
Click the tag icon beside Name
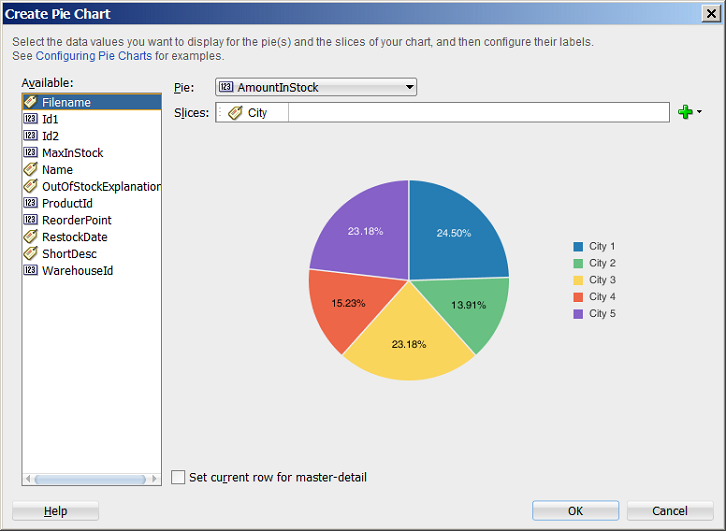click(31, 169)
